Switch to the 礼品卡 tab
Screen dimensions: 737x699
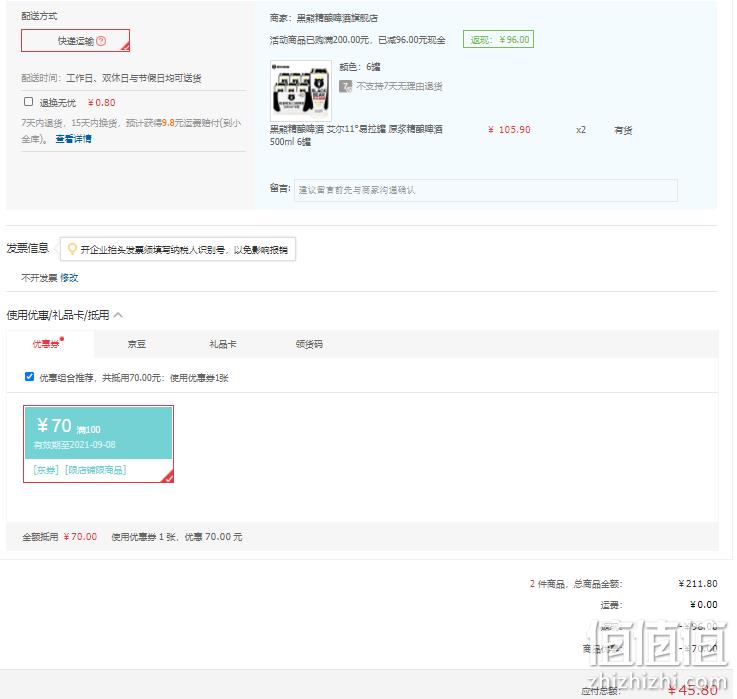(x=223, y=344)
